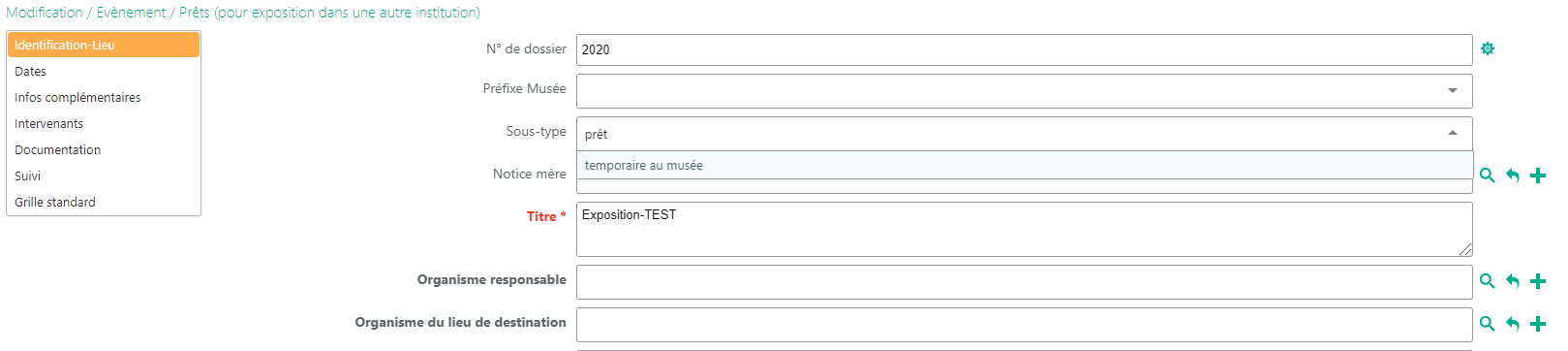Click the undo arrow for the destination organisme
Image resolution: width=1568 pixels, height=351 pixels.
pyautogui.click(x=1513, y=324)
